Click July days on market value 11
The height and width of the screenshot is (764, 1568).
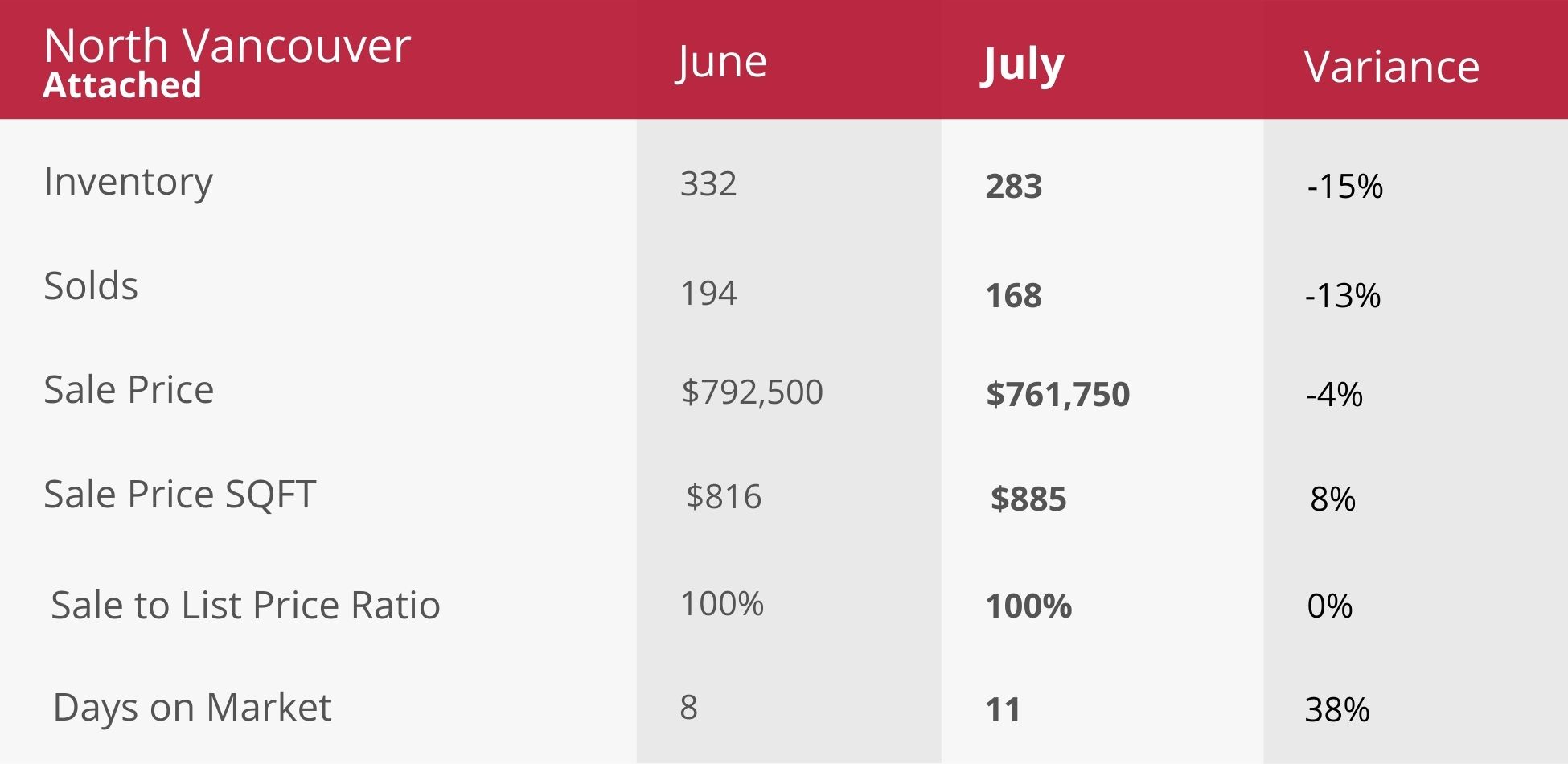(x=1003, y=709)
